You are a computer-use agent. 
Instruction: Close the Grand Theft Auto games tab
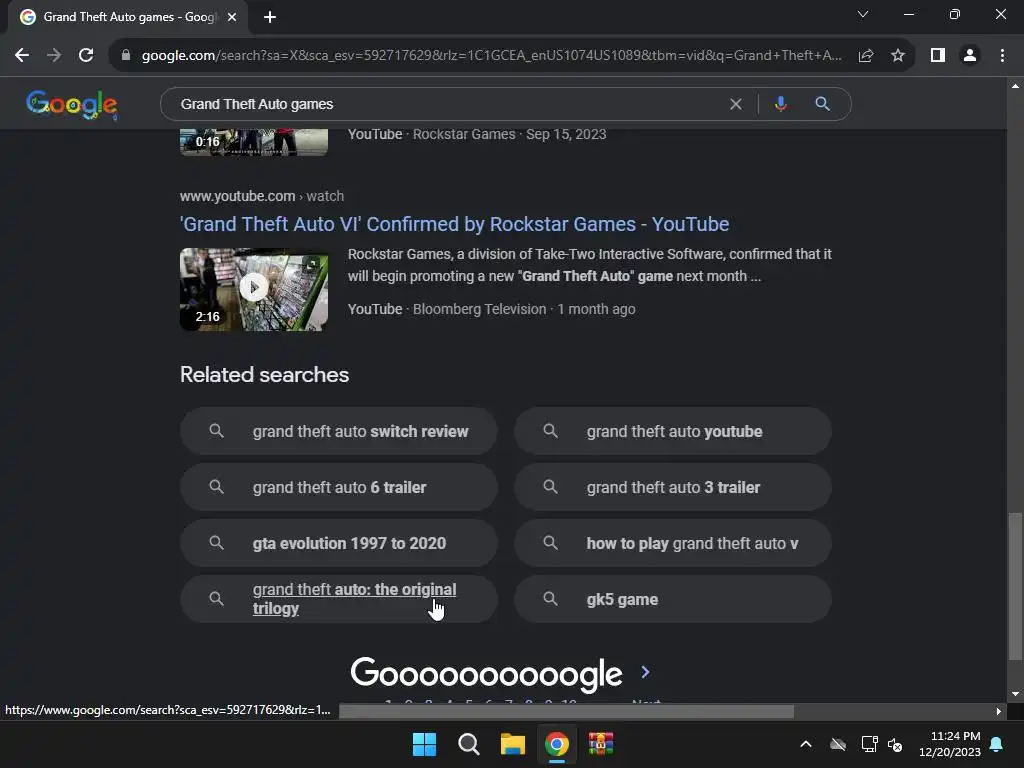click(232, 17)
